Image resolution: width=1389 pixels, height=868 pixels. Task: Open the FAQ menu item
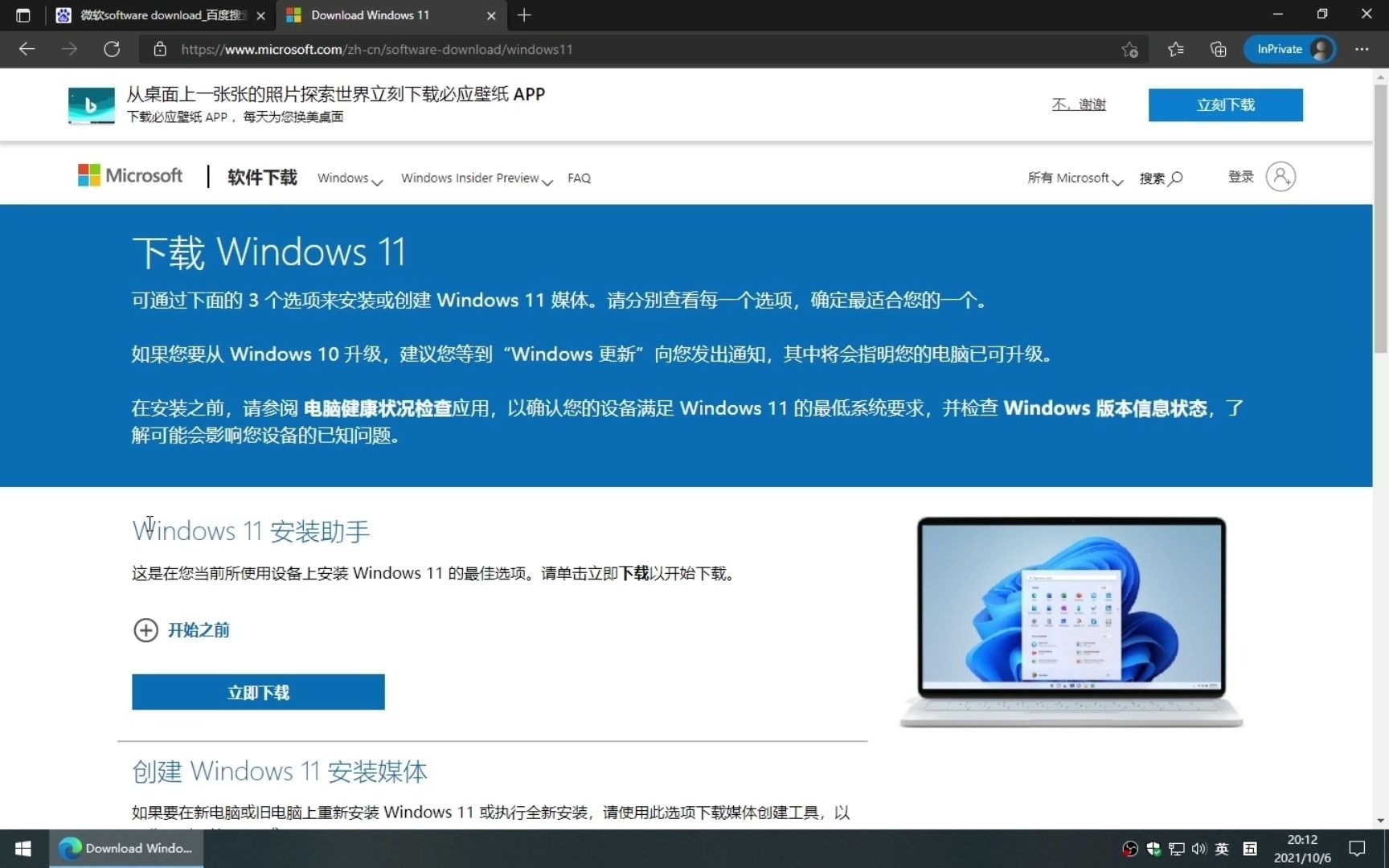click(579, 178)
